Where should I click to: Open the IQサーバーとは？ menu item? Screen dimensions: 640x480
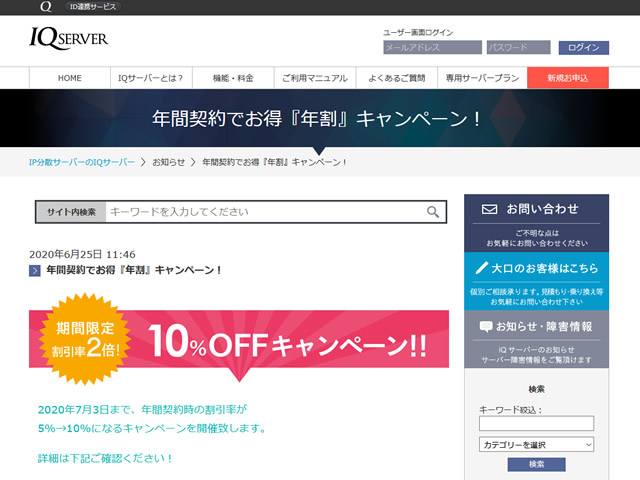point(151,78)
